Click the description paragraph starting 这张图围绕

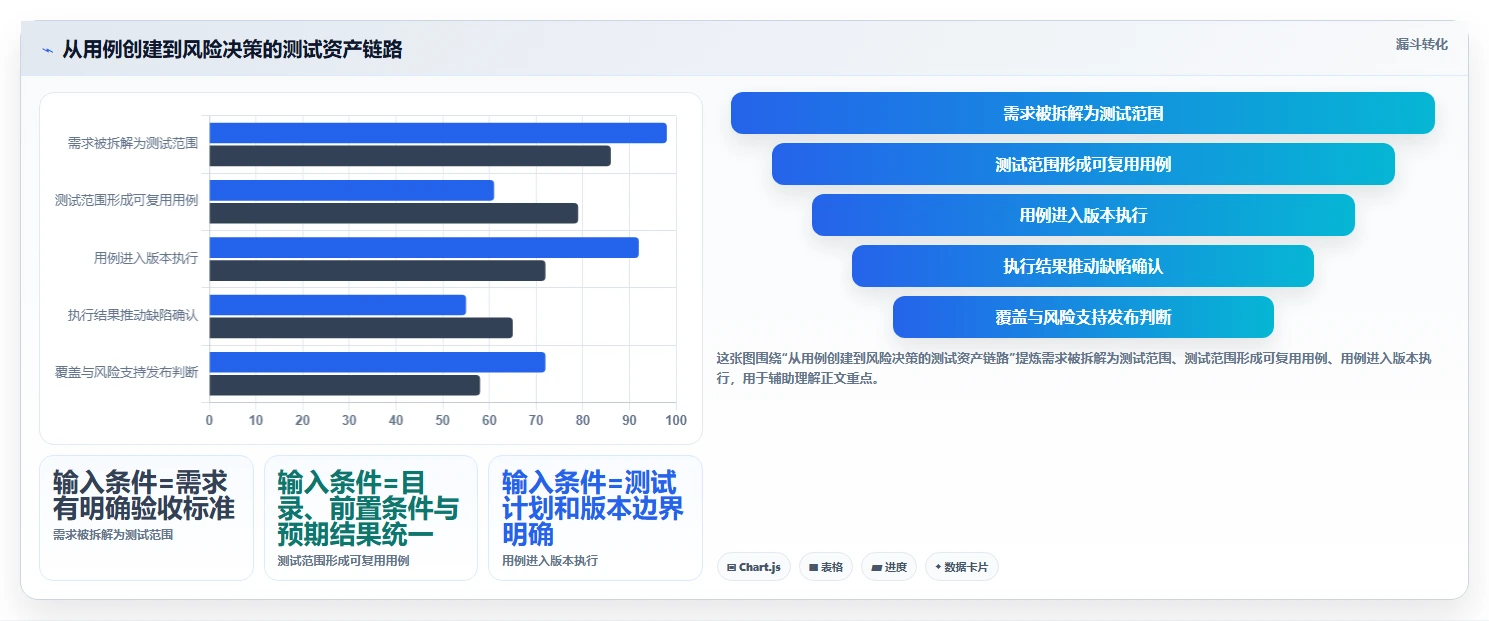coord(1075,368)
